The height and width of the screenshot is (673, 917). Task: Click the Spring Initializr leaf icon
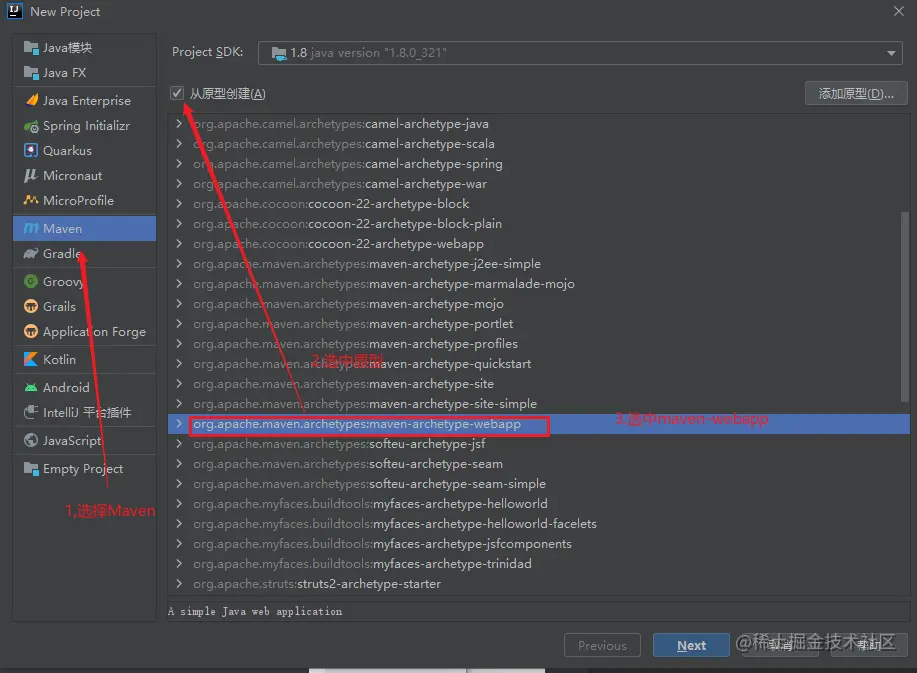(31, 126)
